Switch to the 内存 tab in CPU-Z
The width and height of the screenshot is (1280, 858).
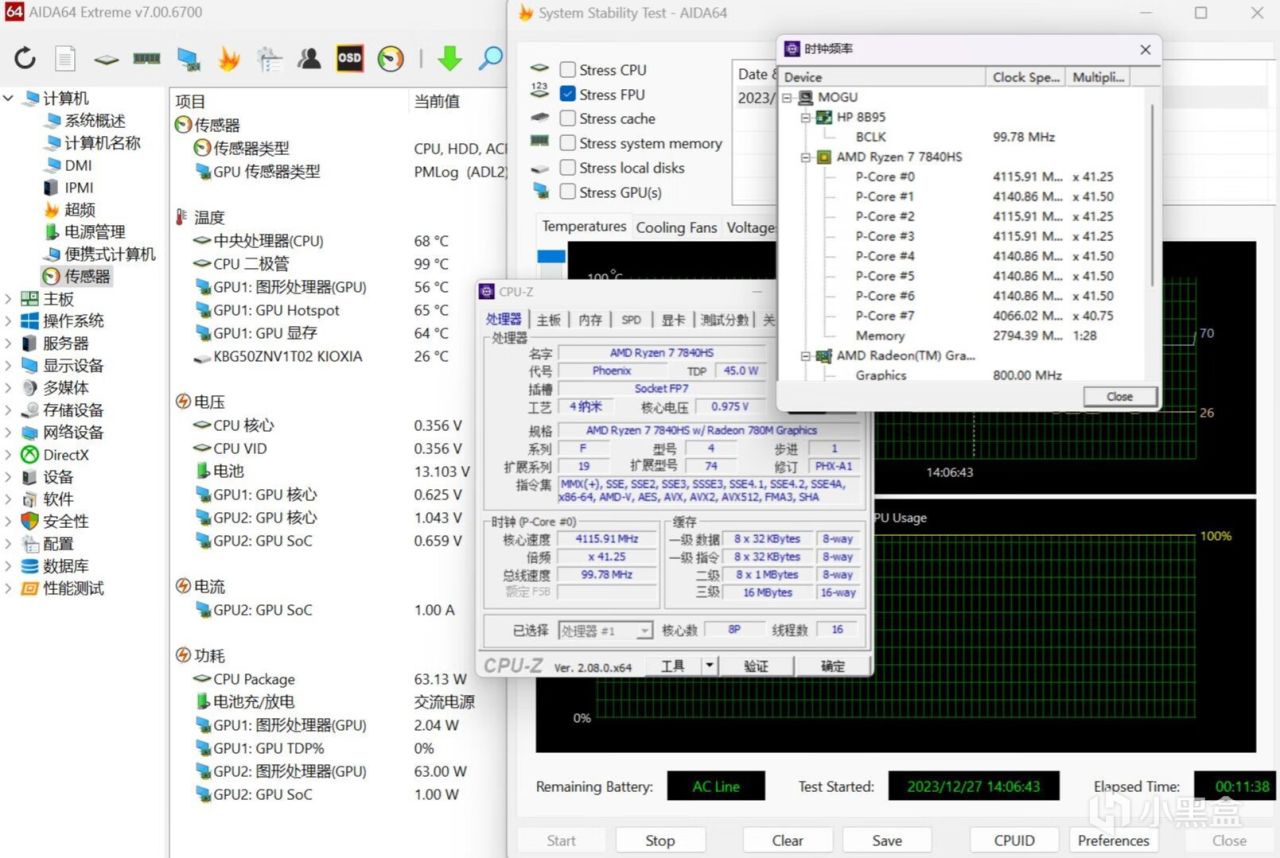[590, 320]
